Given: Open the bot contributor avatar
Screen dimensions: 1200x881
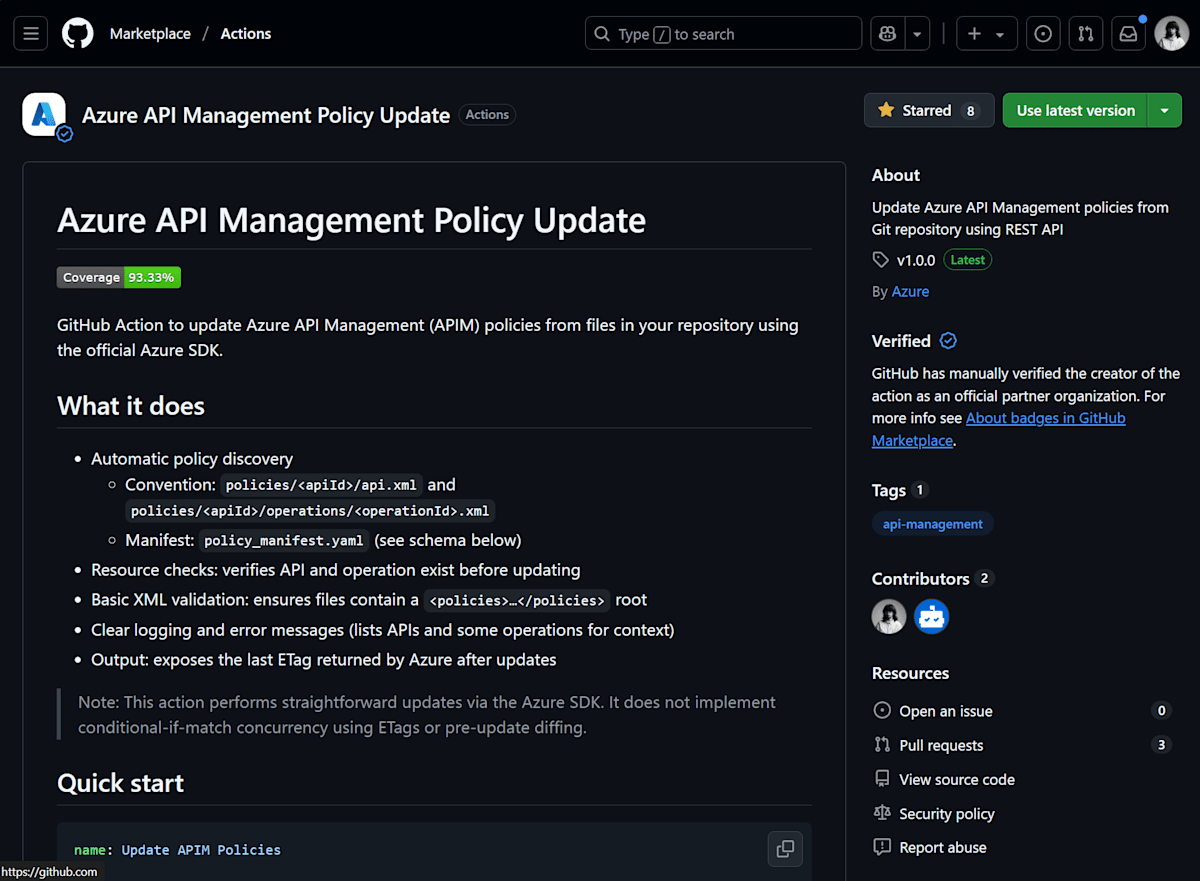Looking at the screenshot, I should pos(931,617).
